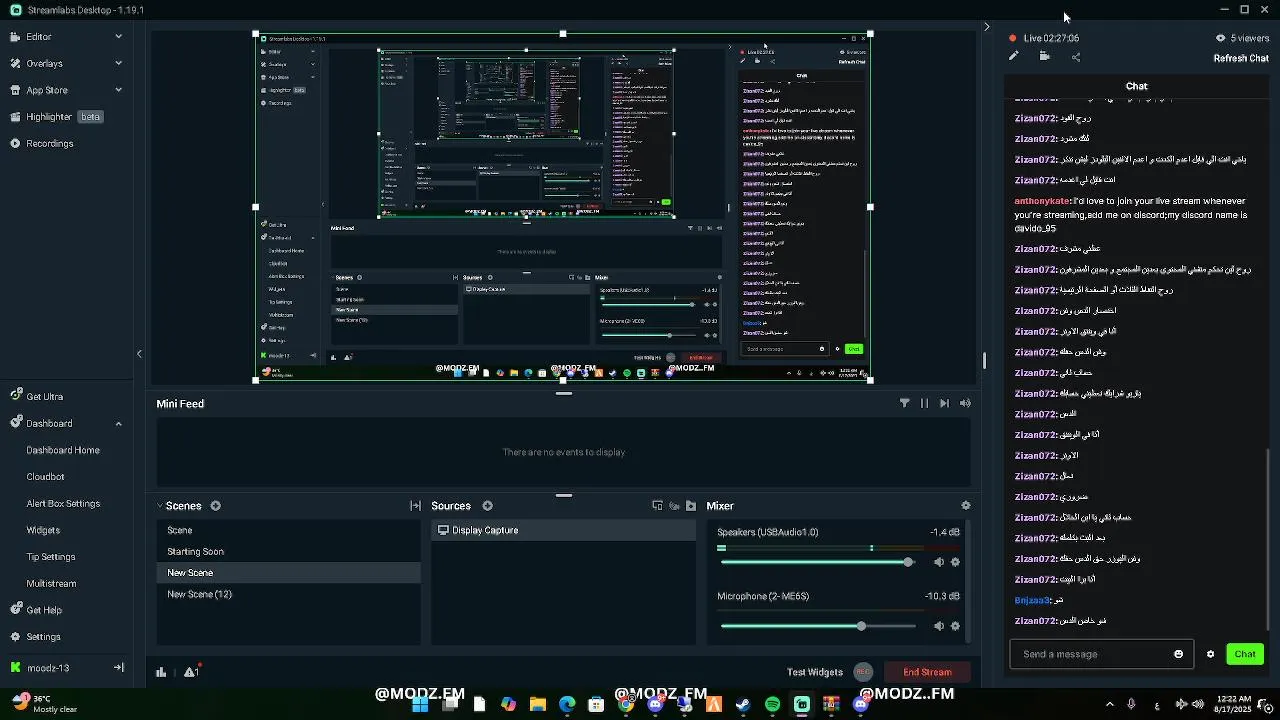The height and width of the screenshot is (720, 1280).
Task: Edit stream info with the pencil icon
Action: (x=1013, y=56)
